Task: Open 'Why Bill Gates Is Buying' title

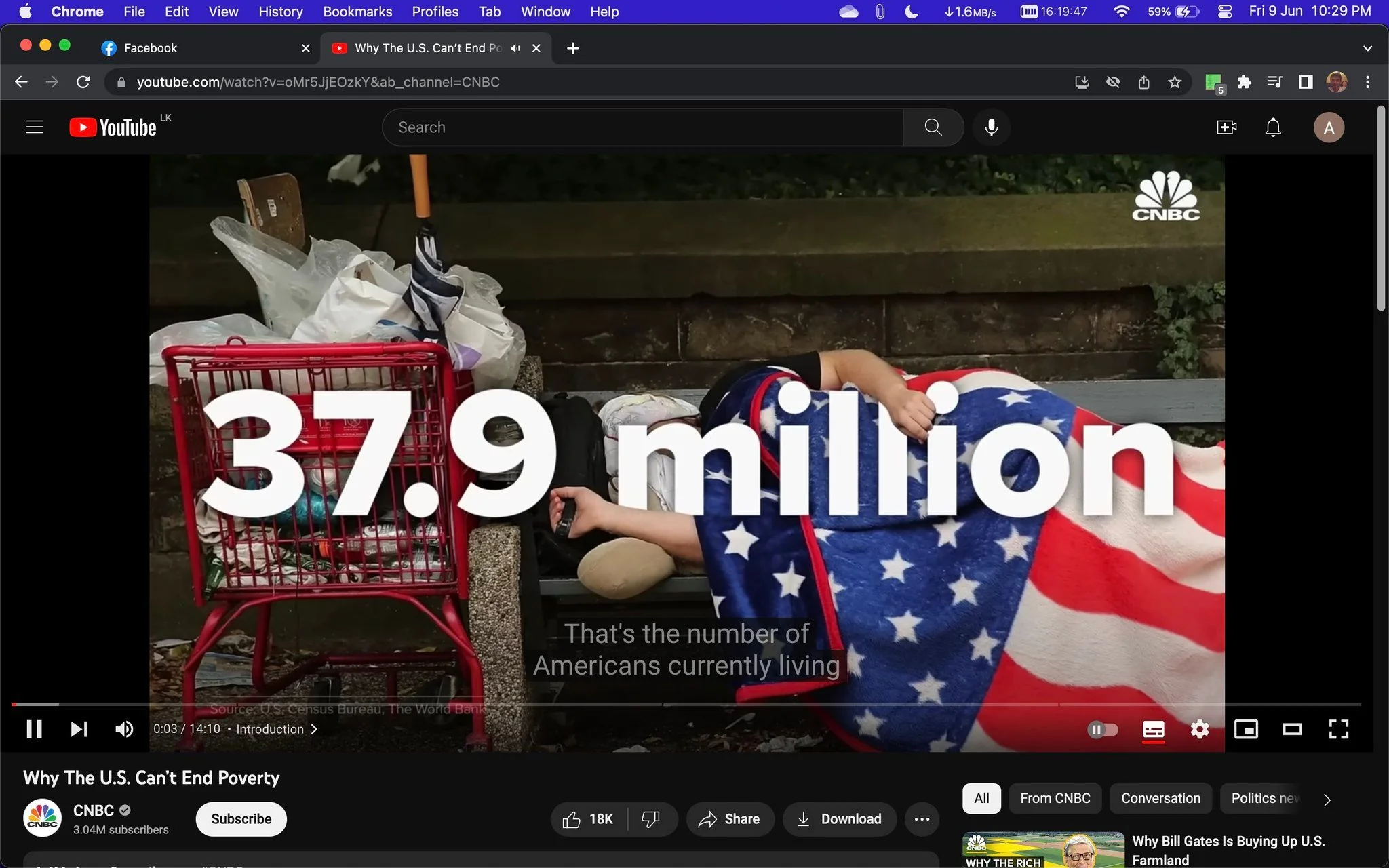Action: point(1228,850)
